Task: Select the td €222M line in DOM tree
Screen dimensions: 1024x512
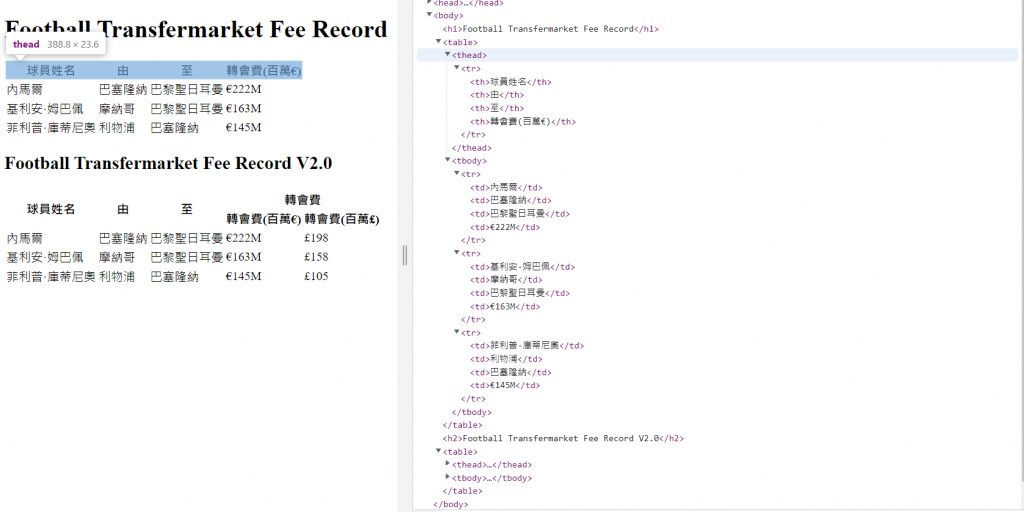Action: click(x=505, y=227)
